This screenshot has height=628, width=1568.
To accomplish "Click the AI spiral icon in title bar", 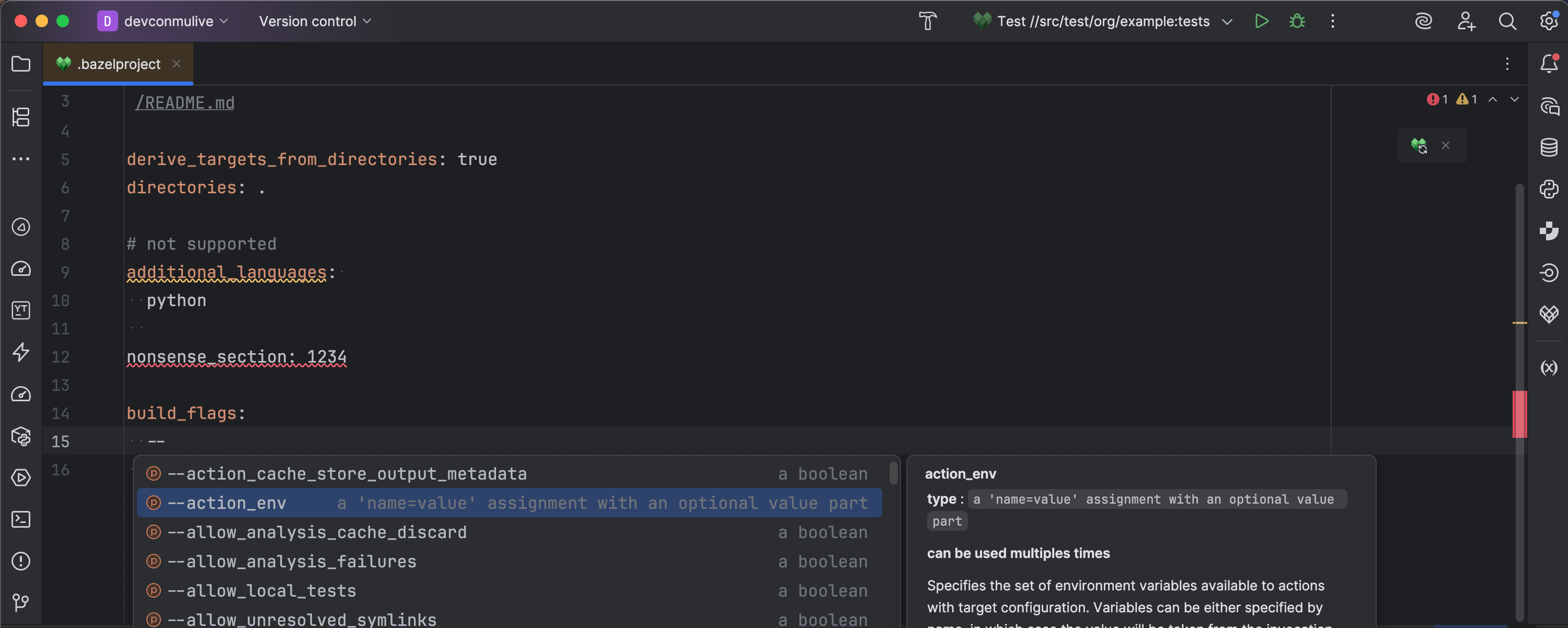I will 1423,21.
